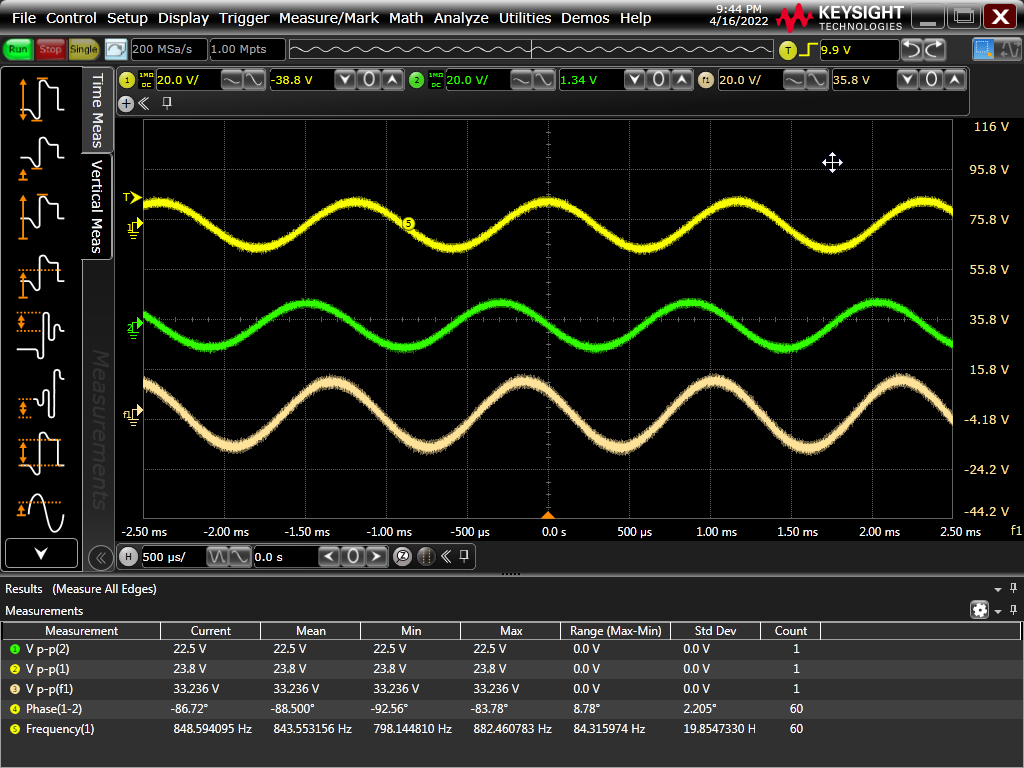The width and height of the screenshot is (1024, 768).
Task: Click the Run button
Action: click(x=18, y=49)
